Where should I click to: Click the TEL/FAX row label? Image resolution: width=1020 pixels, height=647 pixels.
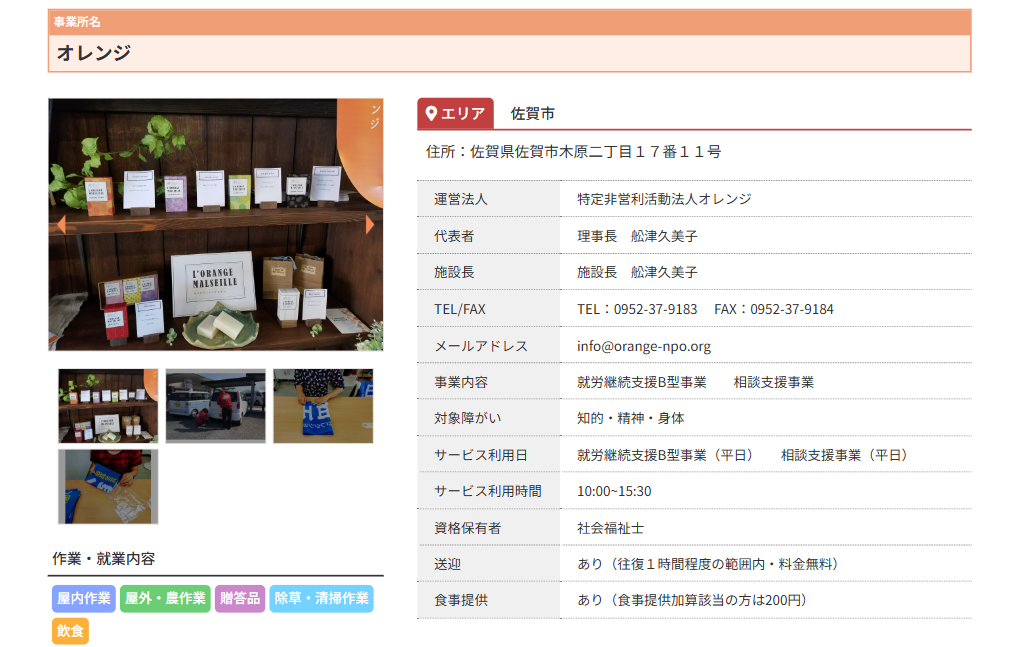(460, 310)
